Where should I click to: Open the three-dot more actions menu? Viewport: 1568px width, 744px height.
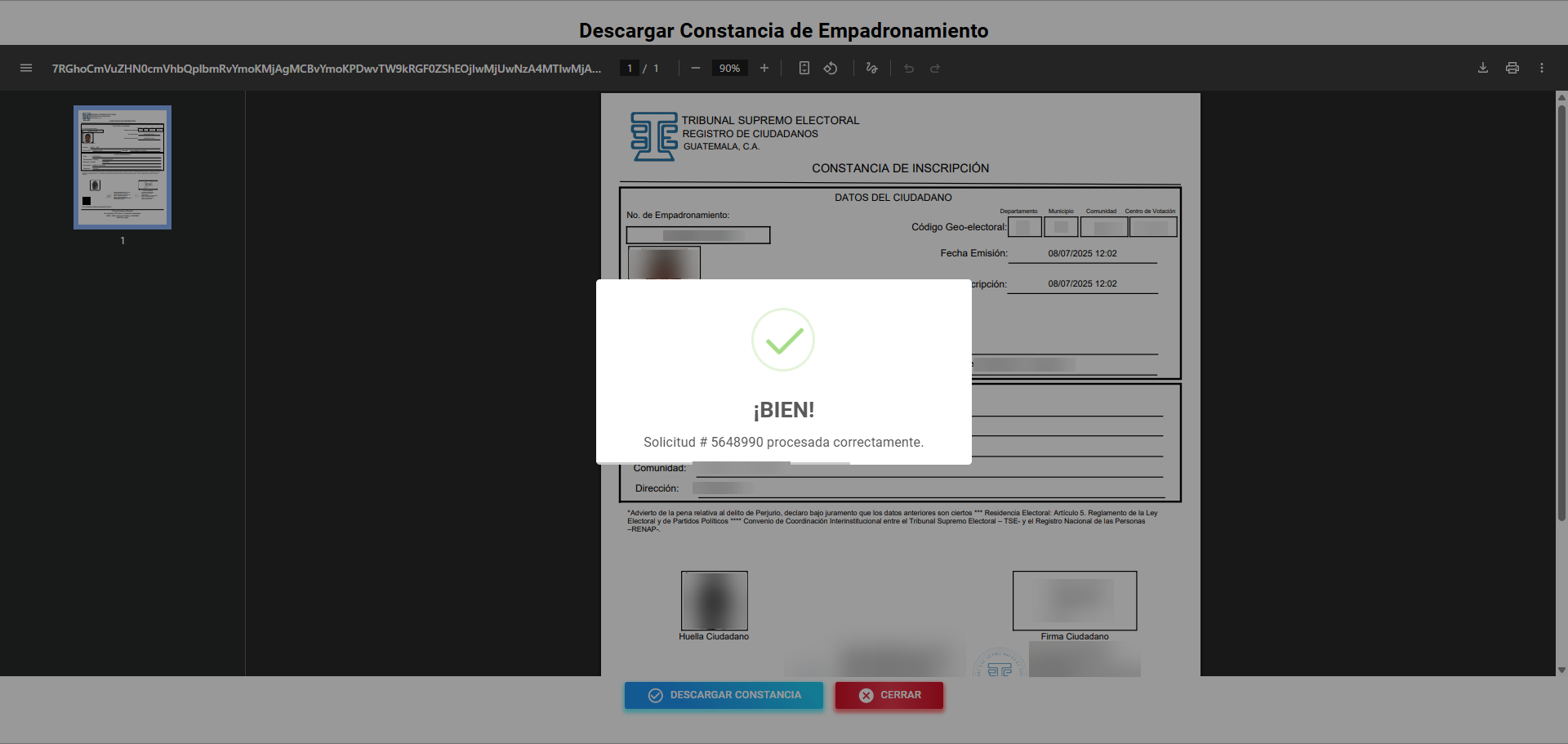(1542, 69)
